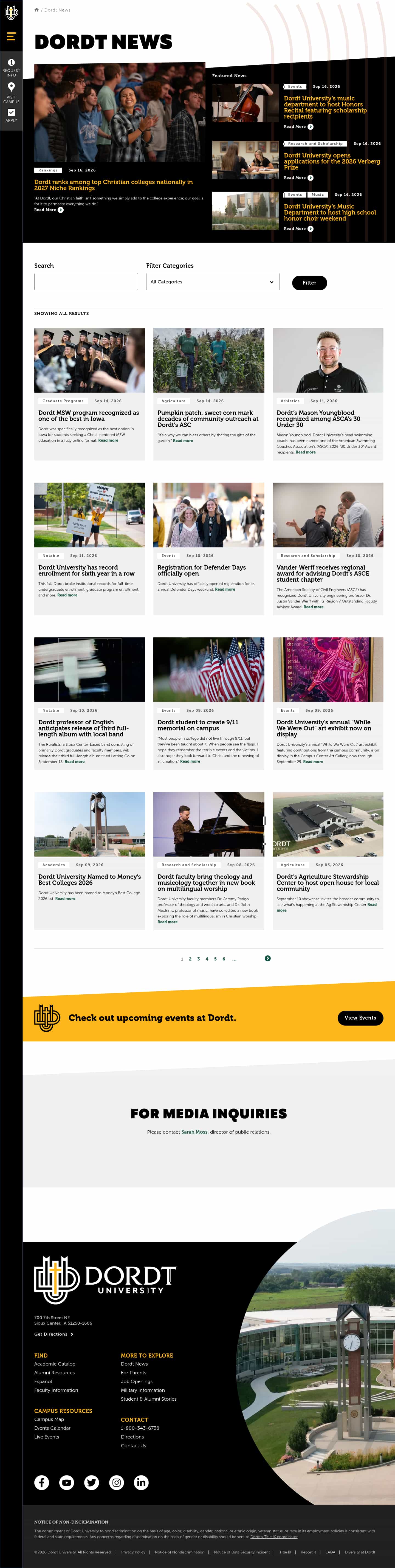
Task: Open Dordt's YouTube channel icon
Action: point(66,1482)
